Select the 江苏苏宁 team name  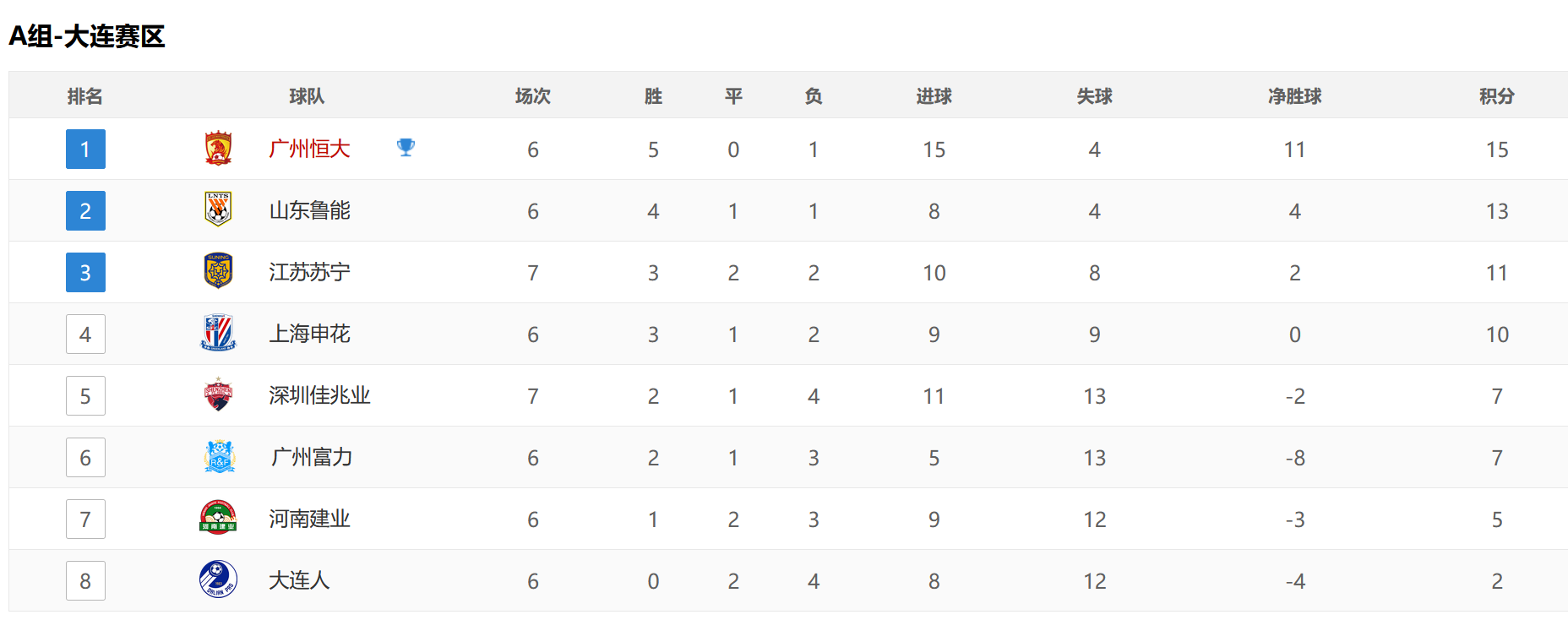[x=309, y=273]
